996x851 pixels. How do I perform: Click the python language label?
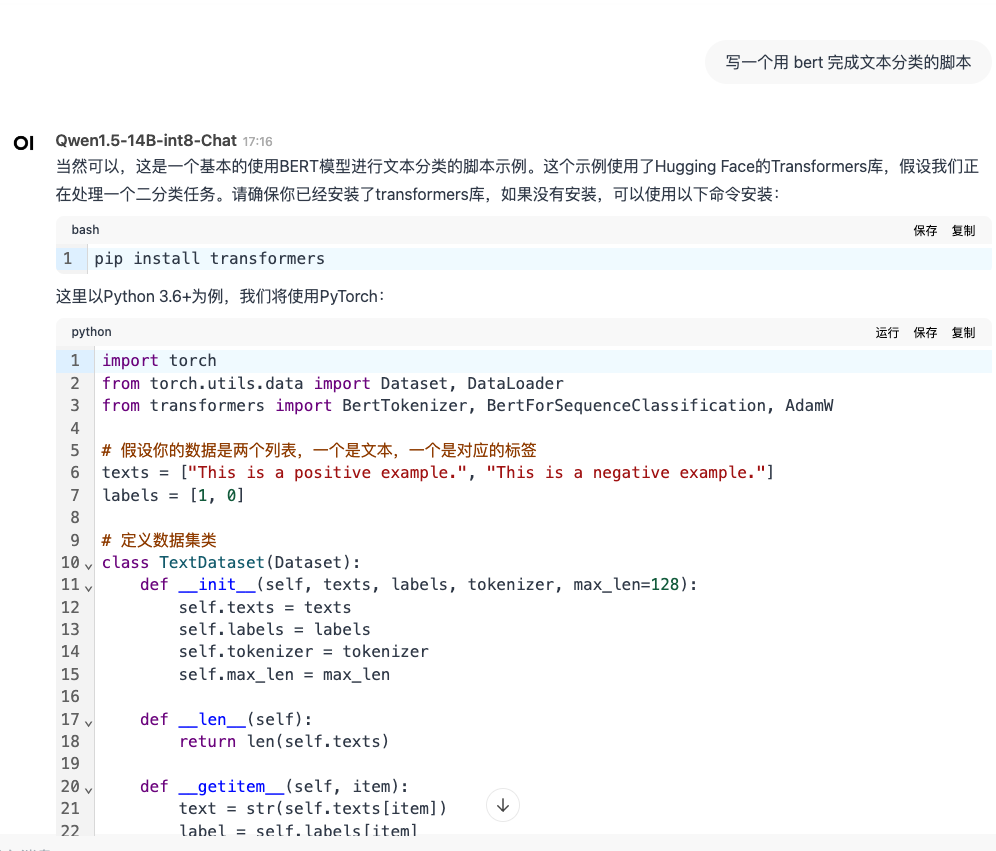[91, 332]
